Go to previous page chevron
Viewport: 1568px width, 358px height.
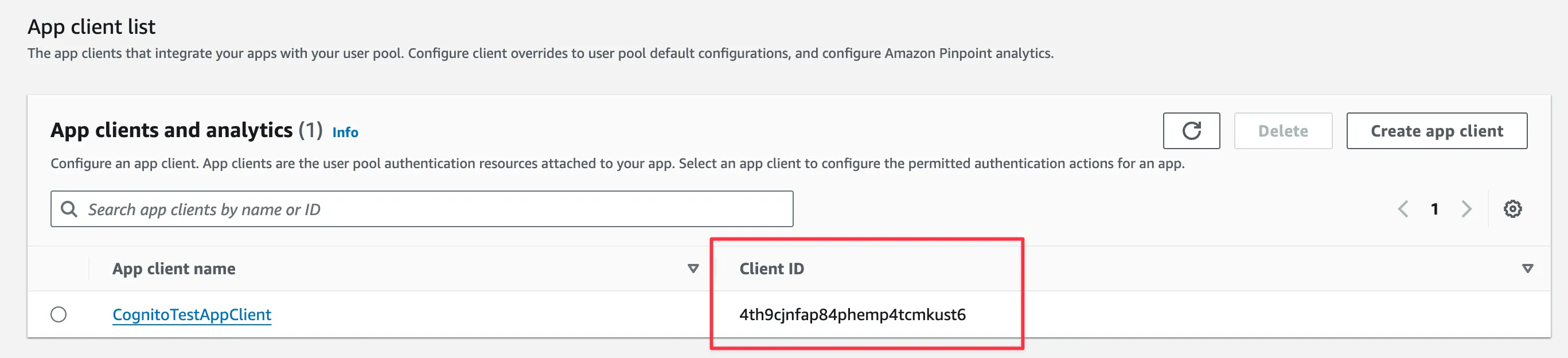(1403, 209)
